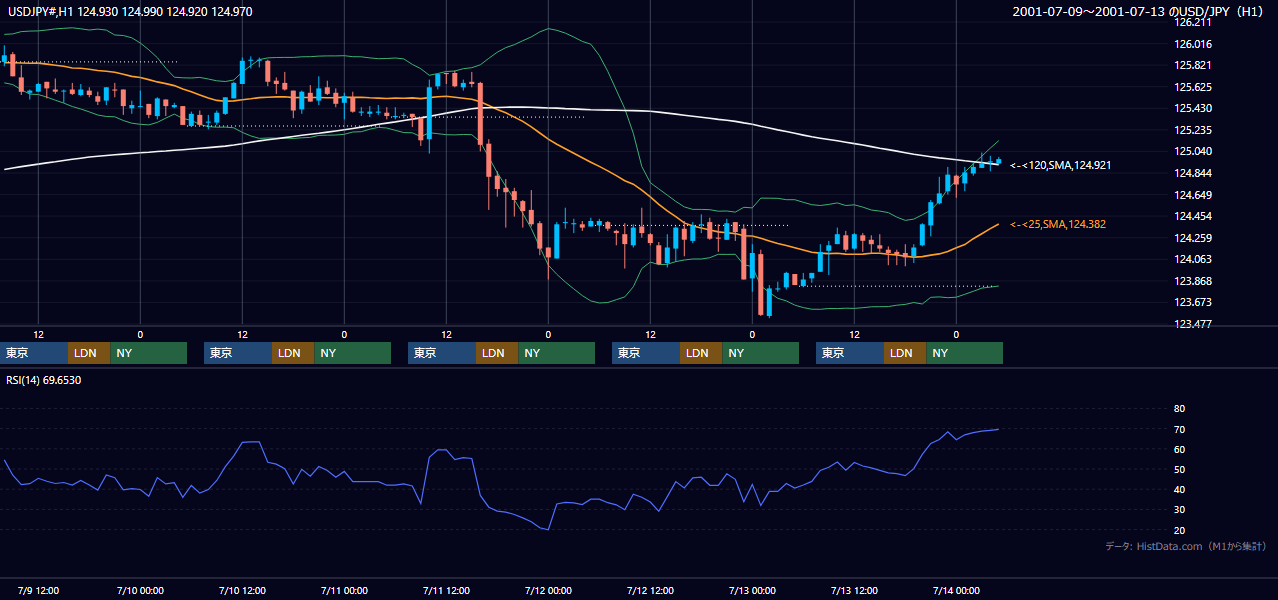Click the 7/13 00:00 time label
The width and height of the screenshot is (1278, 600).
tap(752, 590)
